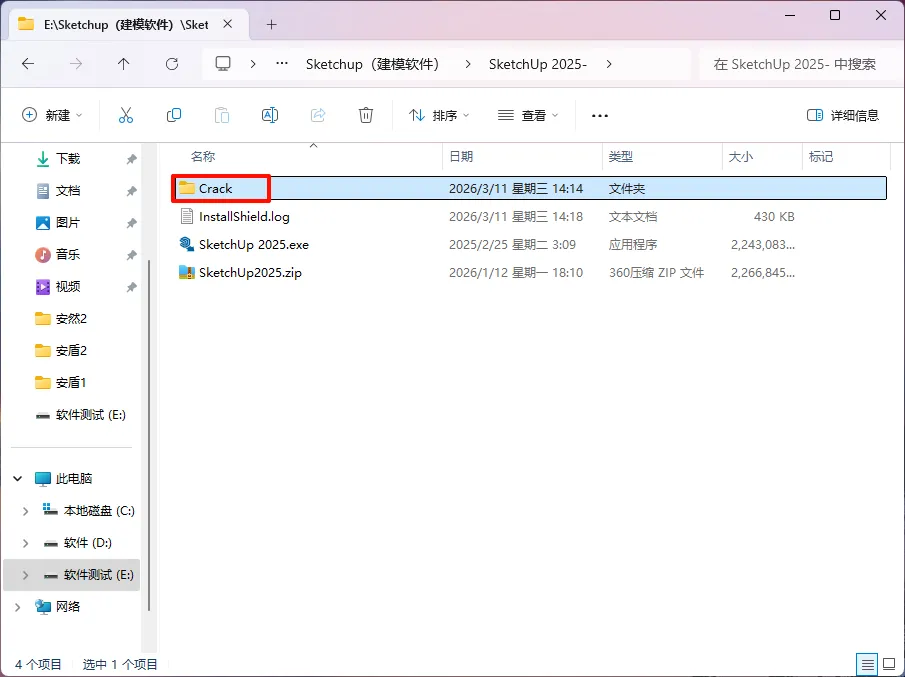Expand the 网络 tree node
905x677 pixels.
pos(18,607)
